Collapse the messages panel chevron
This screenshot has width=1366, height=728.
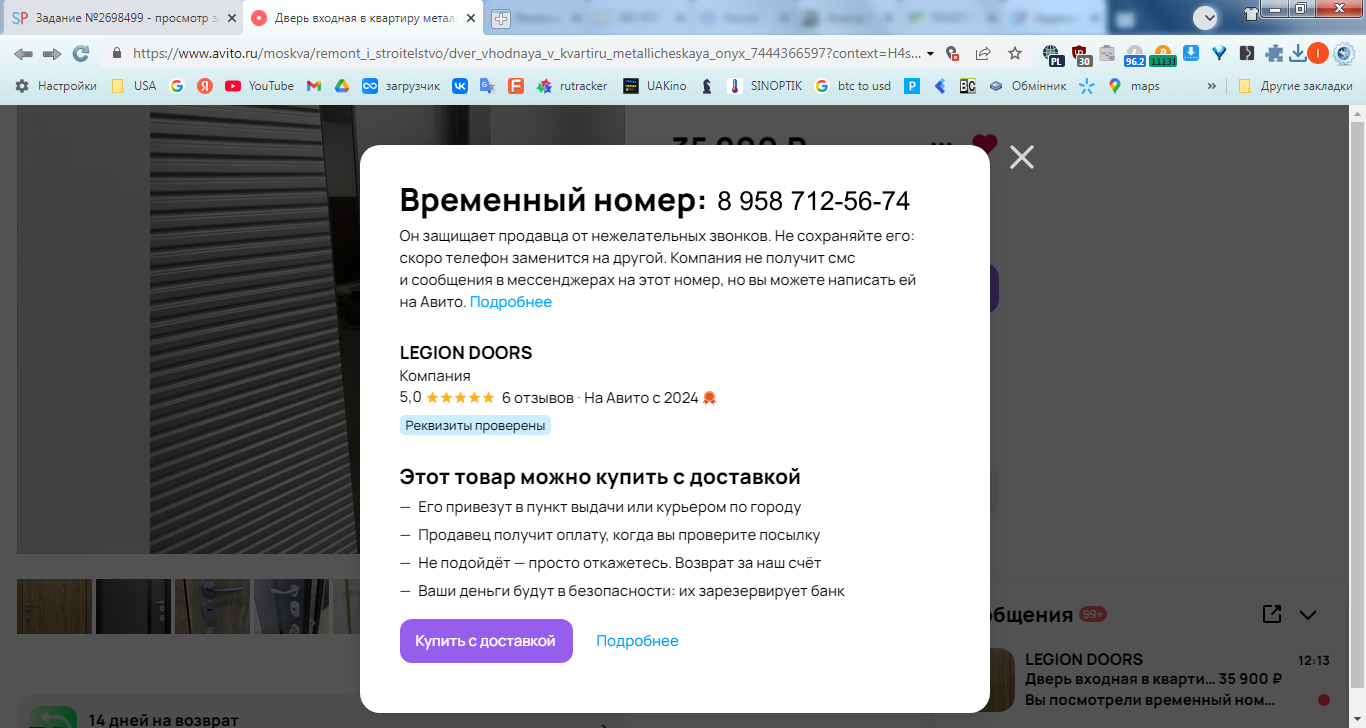1308,614
